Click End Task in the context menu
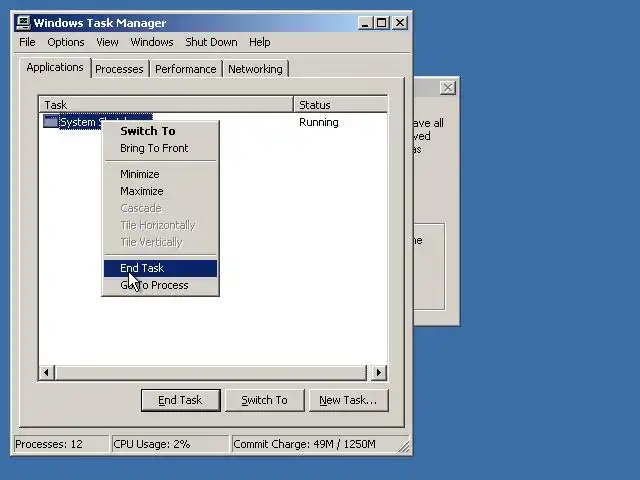 click(x=160, y=268)
